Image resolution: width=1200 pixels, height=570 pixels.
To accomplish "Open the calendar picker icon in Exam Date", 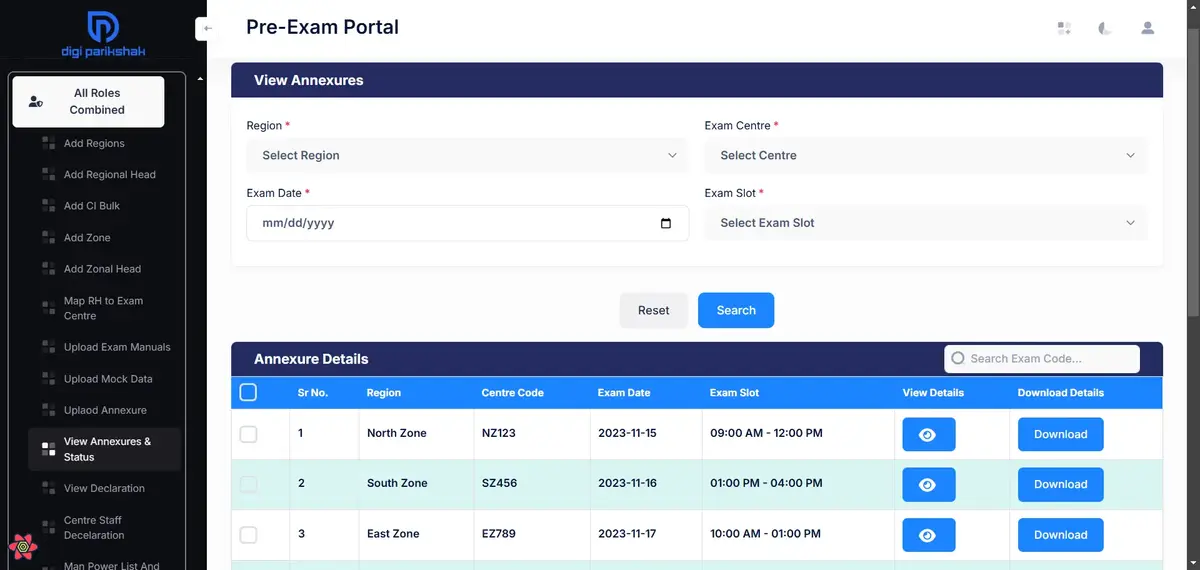I will (666, 223).
